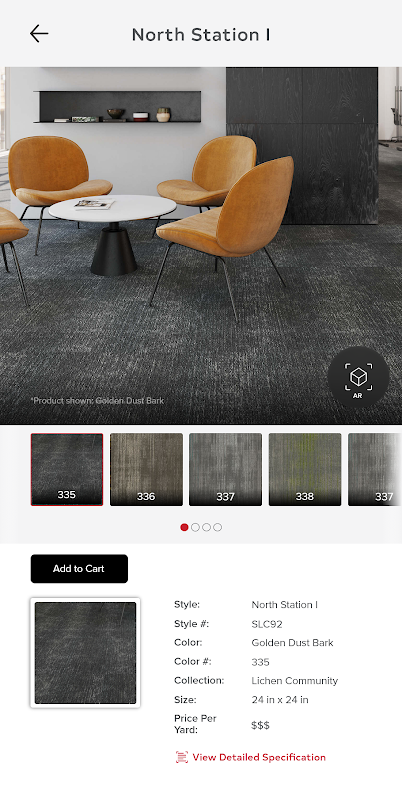
Task: Open the AR view cube icon
Action: tap(358, 378)
